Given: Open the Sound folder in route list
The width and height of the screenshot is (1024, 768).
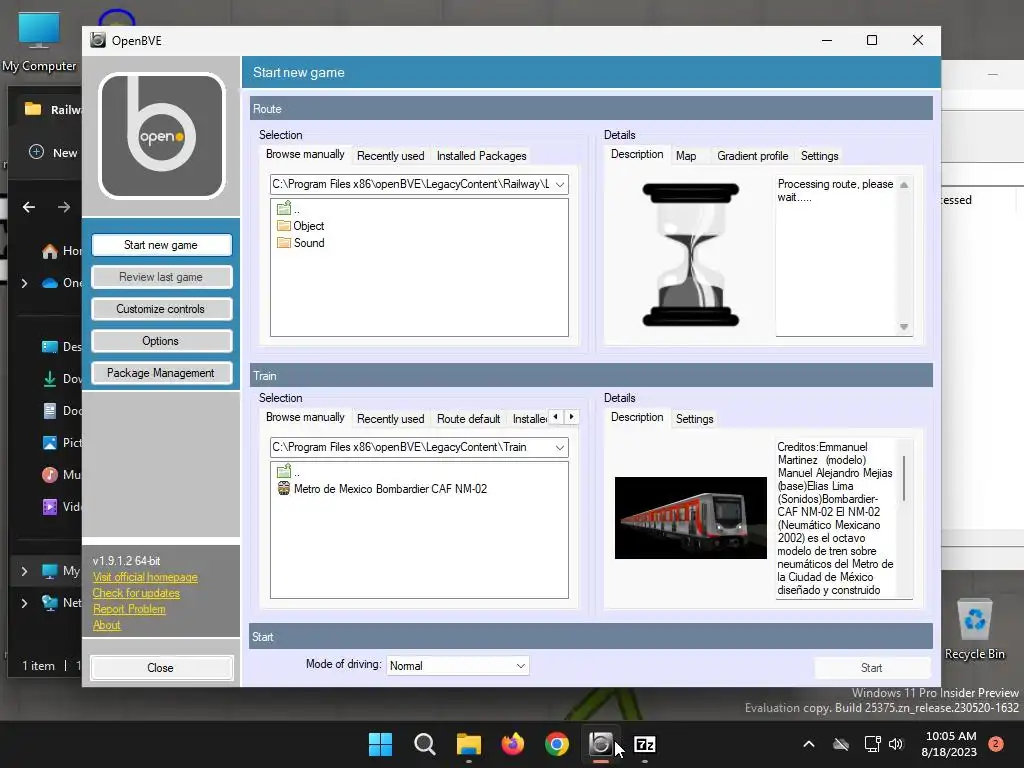Looking at the screenshot, I should [x=300, y=243].
